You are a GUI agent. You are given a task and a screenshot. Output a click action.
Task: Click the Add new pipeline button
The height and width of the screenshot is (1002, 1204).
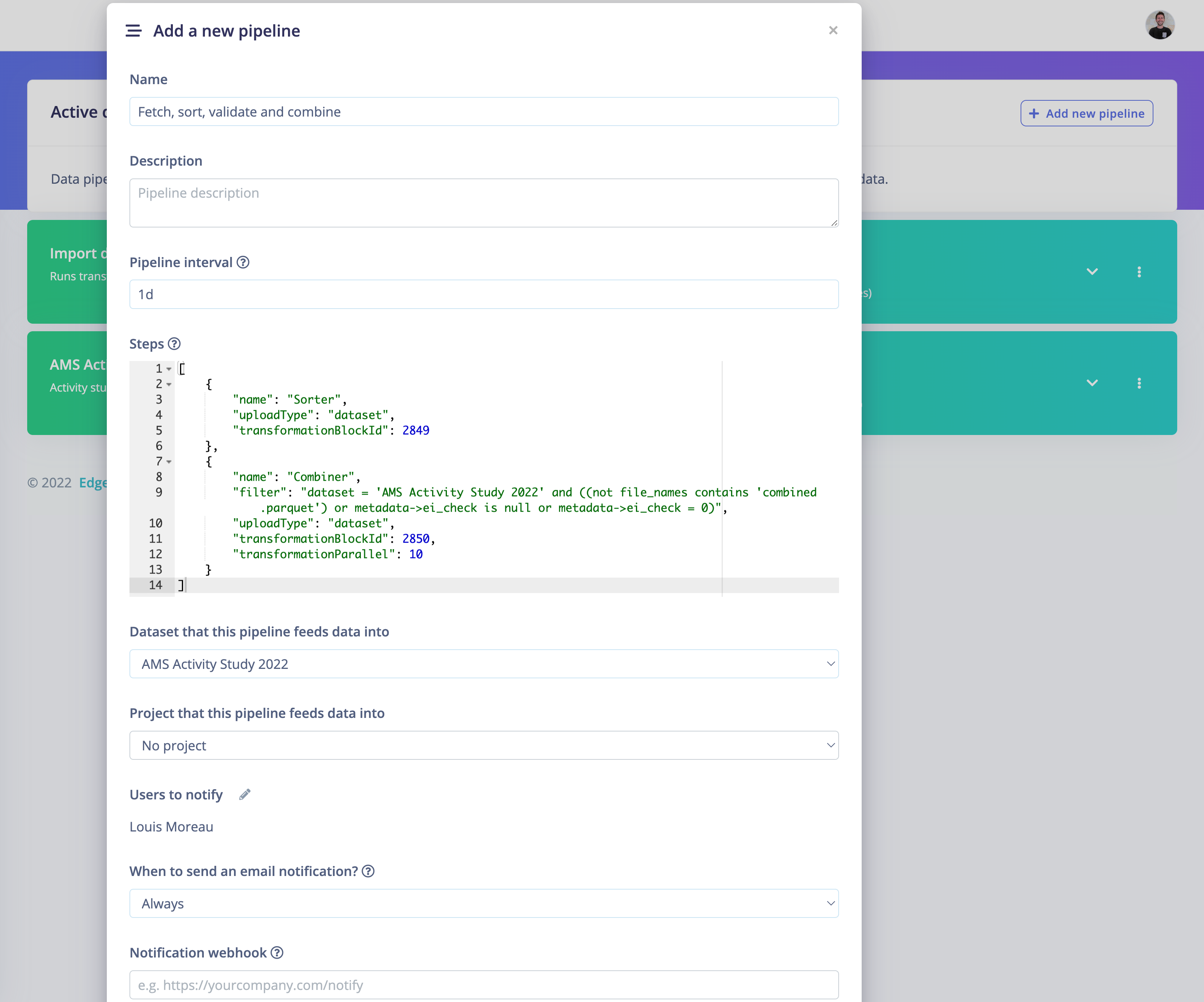point(1087,114)
